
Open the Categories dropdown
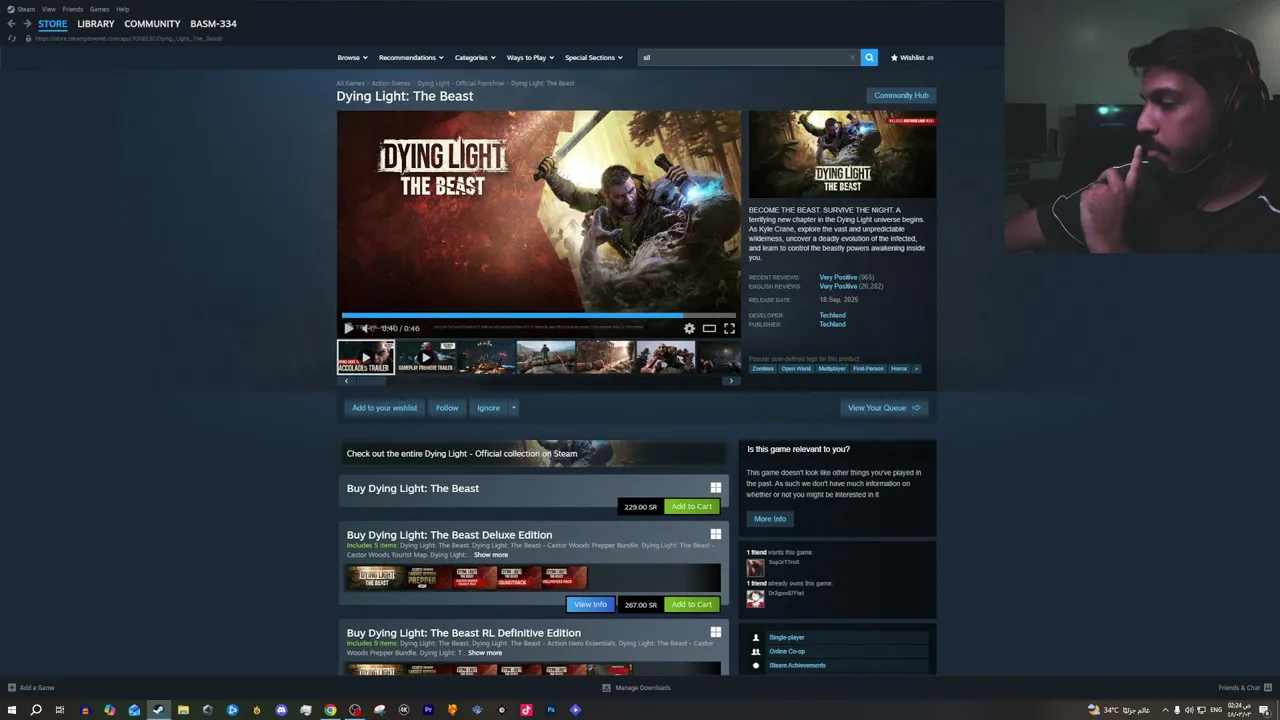pyautogui.click(x=474, y=57)
